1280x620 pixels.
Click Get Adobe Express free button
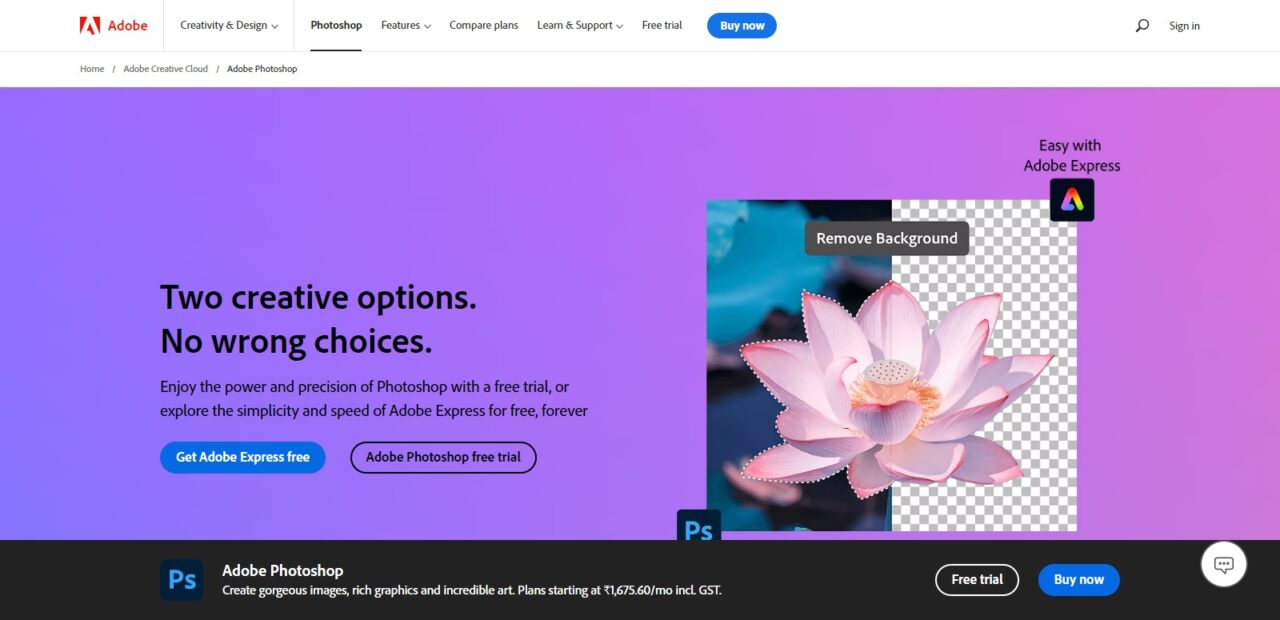pyautogui.click(x=243, y=457)
